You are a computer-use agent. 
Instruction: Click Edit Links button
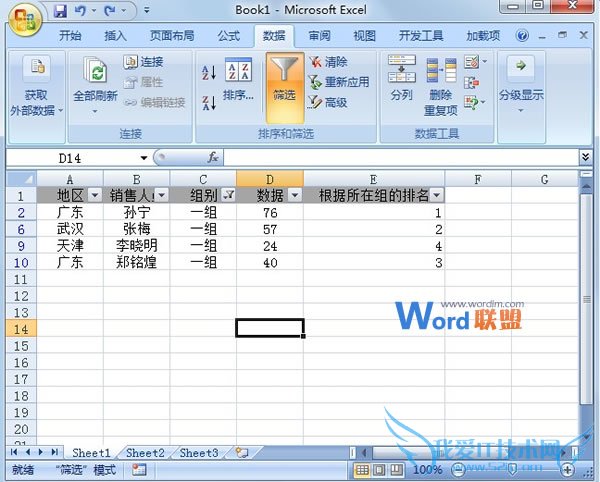(155, 102)
